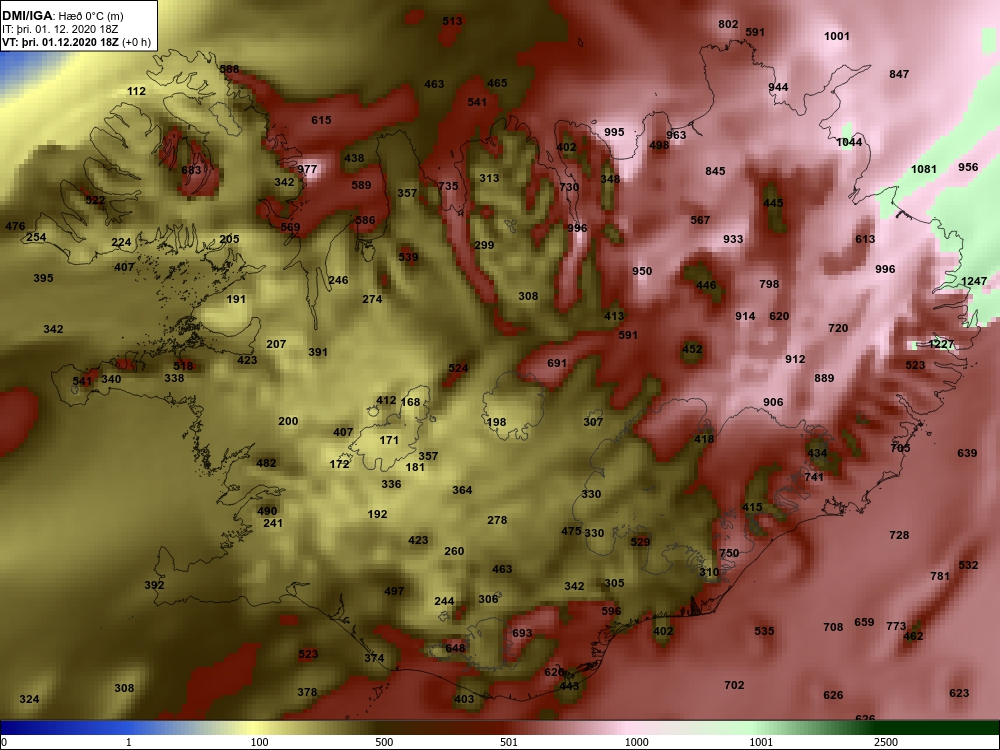
Task: Click the map value 476
Action: 15,226
